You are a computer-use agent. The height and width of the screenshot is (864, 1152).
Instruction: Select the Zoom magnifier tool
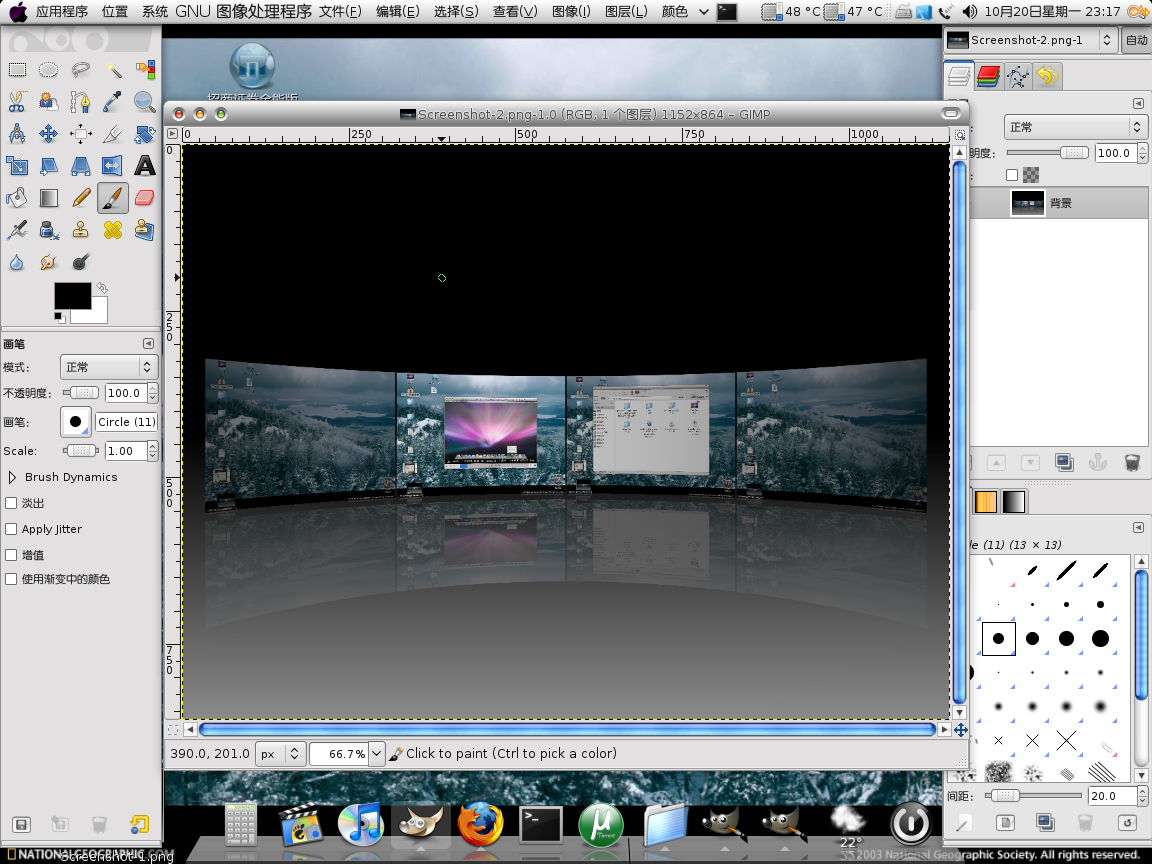click(x=145, y=101)
